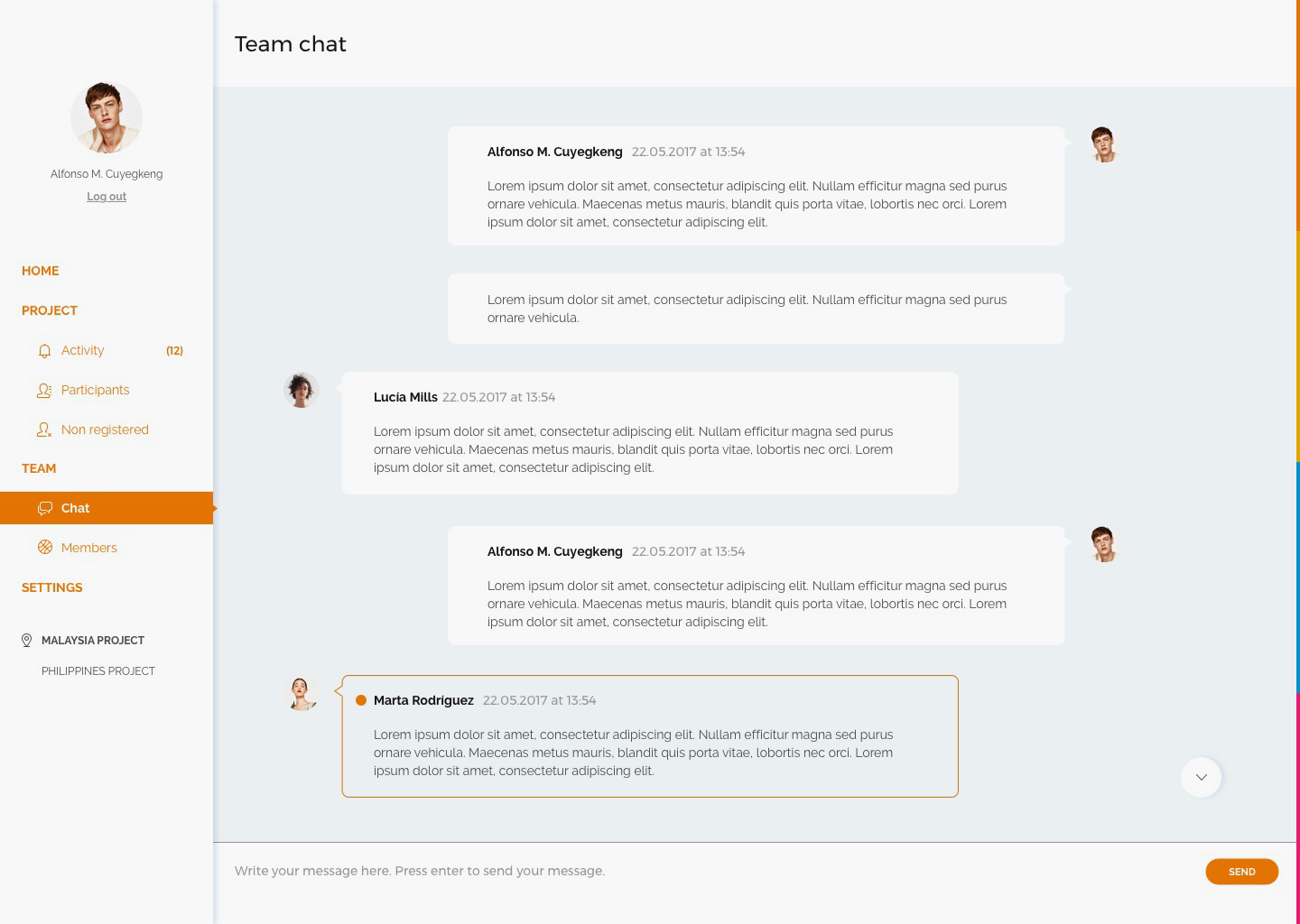1300x924 pixels.
Task: Click the orange unread dot beside Marta Rodríguez
Action: [361, 700]
